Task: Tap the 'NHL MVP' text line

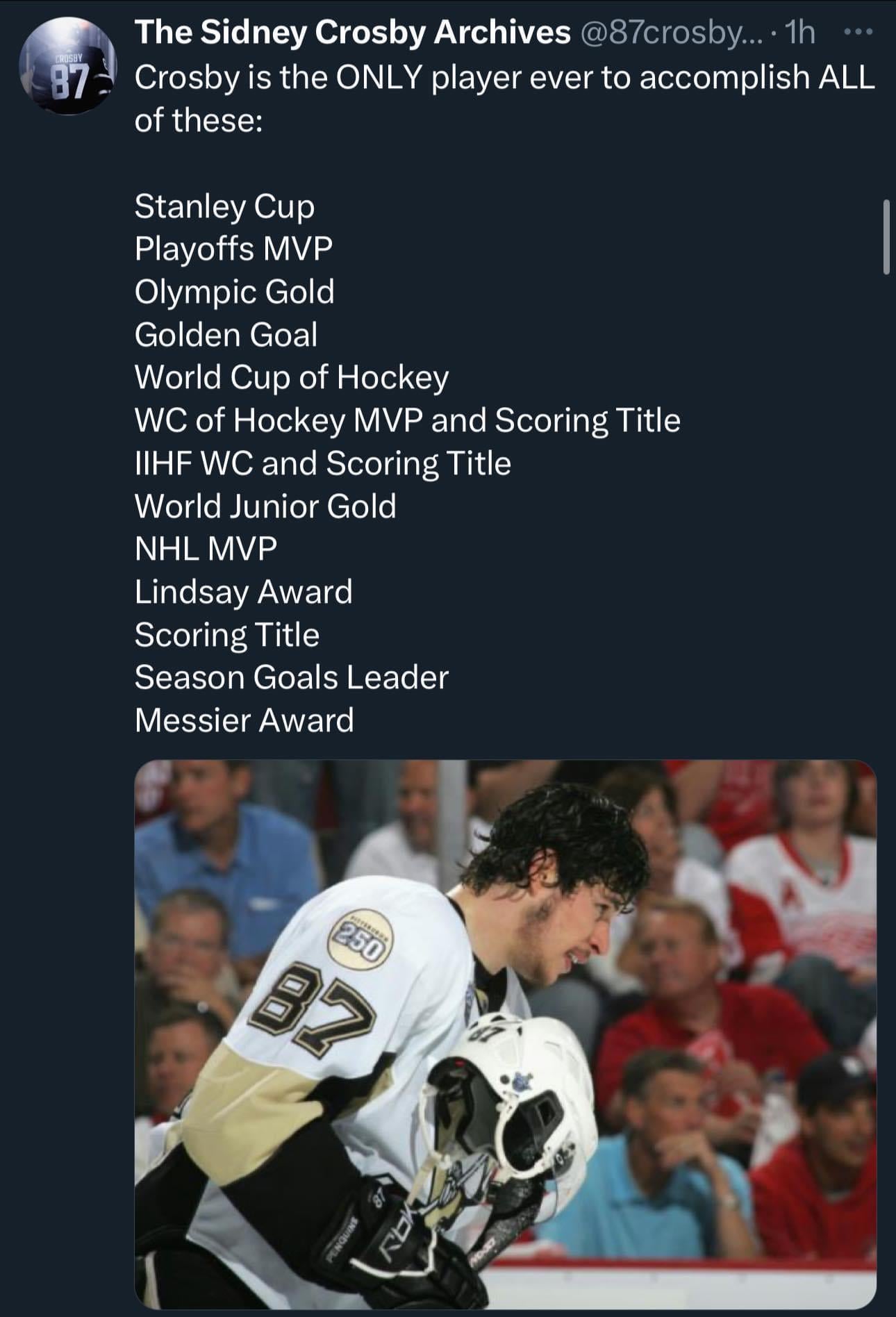Action: click(206, 549)
